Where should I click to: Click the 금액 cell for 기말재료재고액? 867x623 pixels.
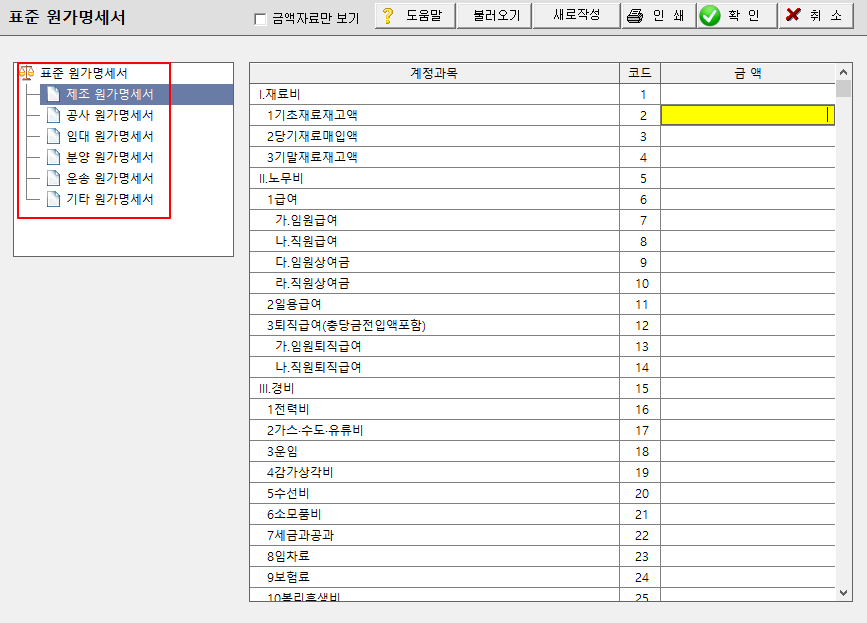point(748,157)
